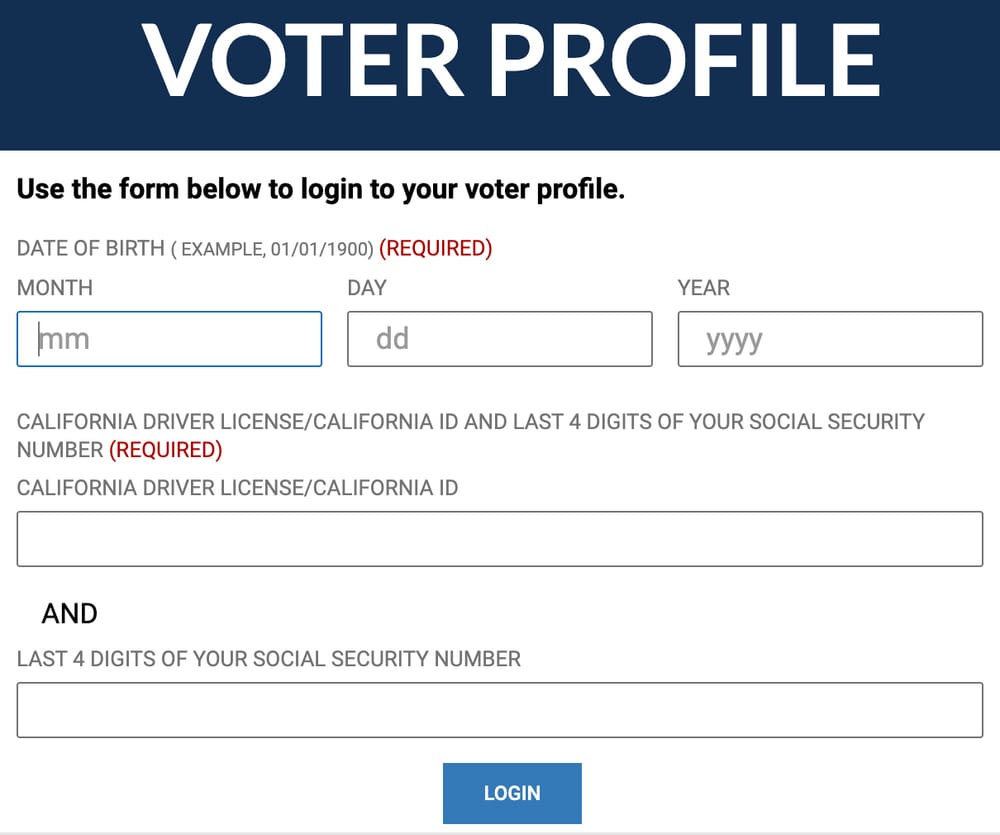Click inside the DAY dd input field
The image size is (1000, 835).
(499, 339)
